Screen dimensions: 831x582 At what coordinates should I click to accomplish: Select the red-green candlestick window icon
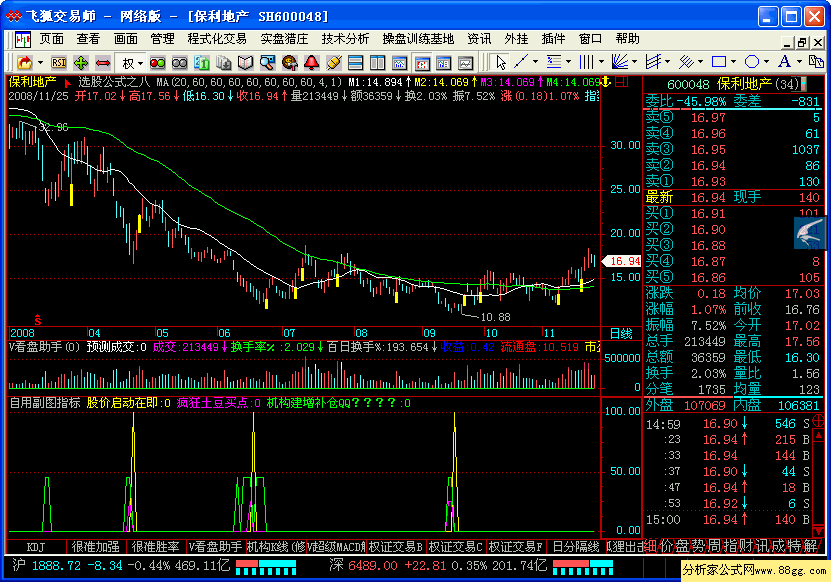421,63
